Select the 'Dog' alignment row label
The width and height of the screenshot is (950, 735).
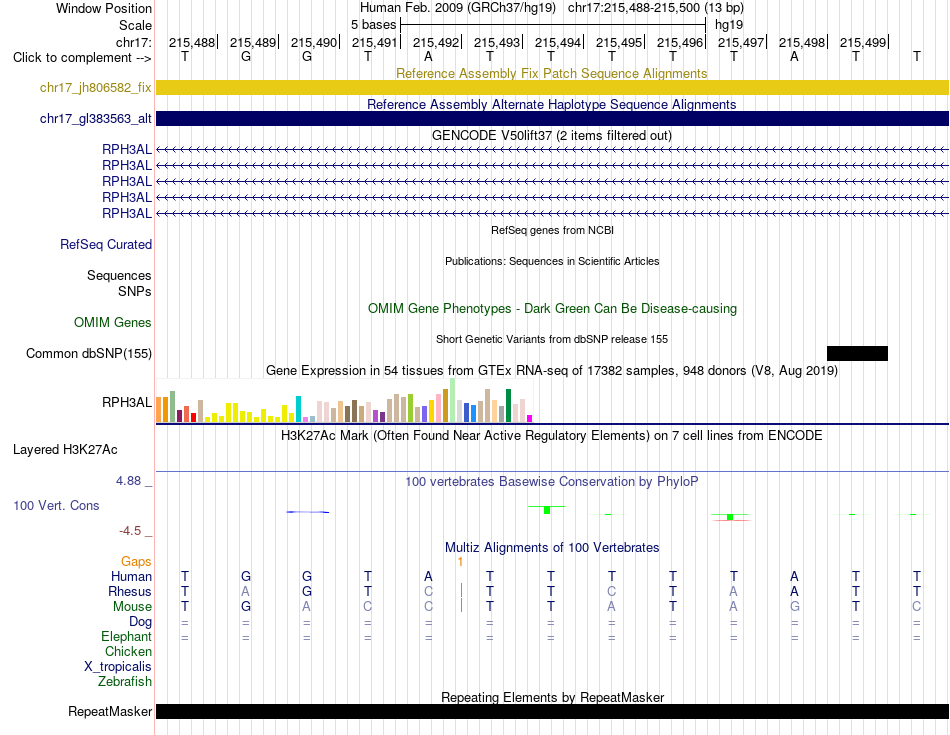pos(140,622)
